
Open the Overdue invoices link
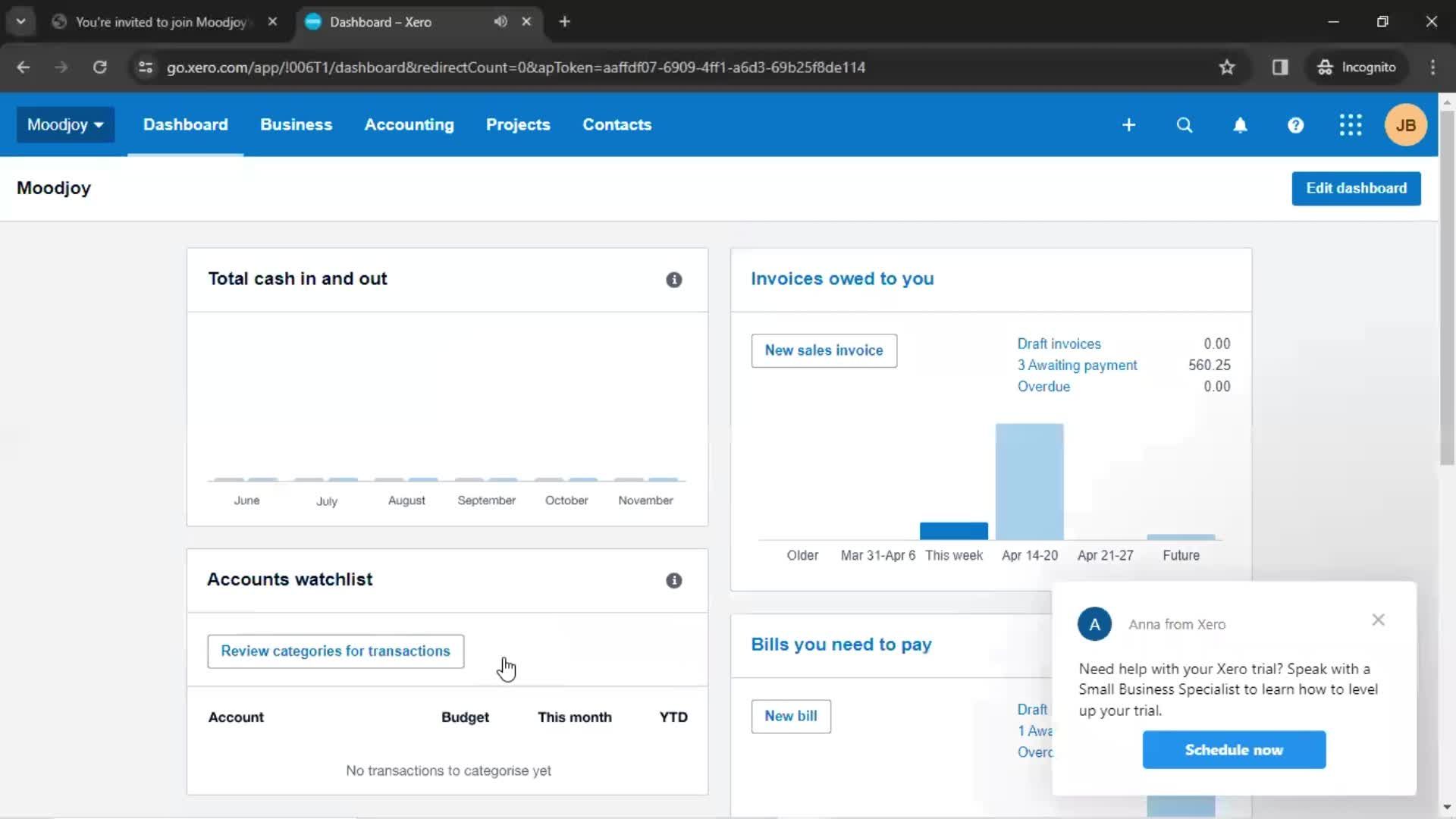tap(1043, 386)
